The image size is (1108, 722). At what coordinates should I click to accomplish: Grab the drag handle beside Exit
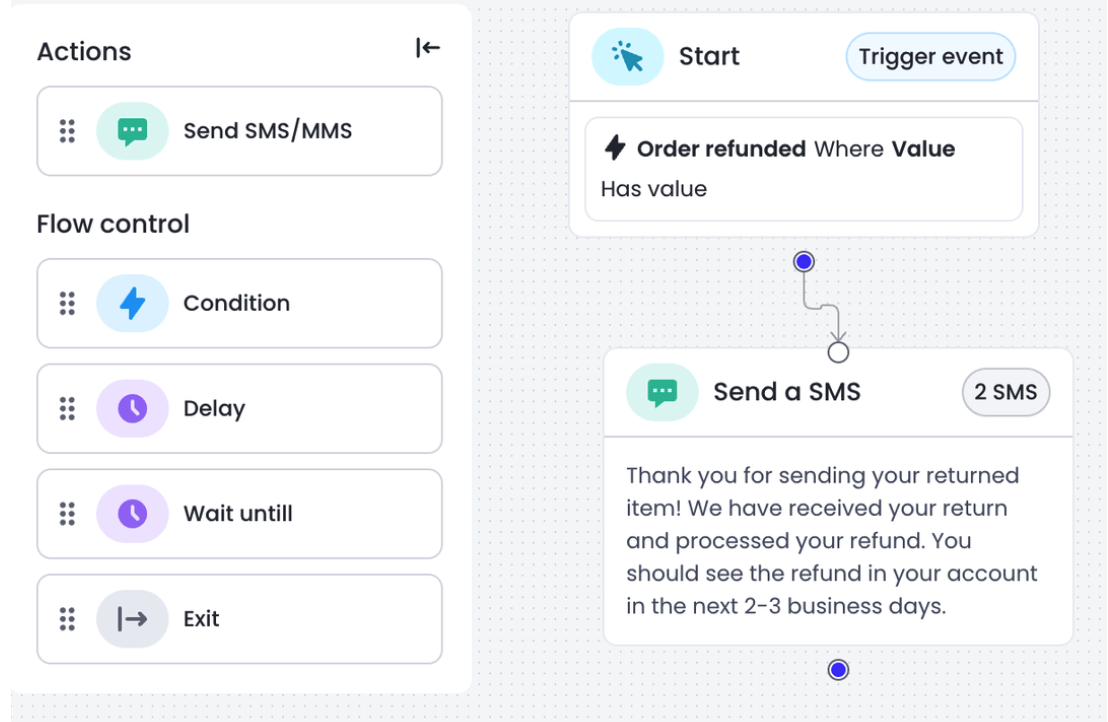67,619
